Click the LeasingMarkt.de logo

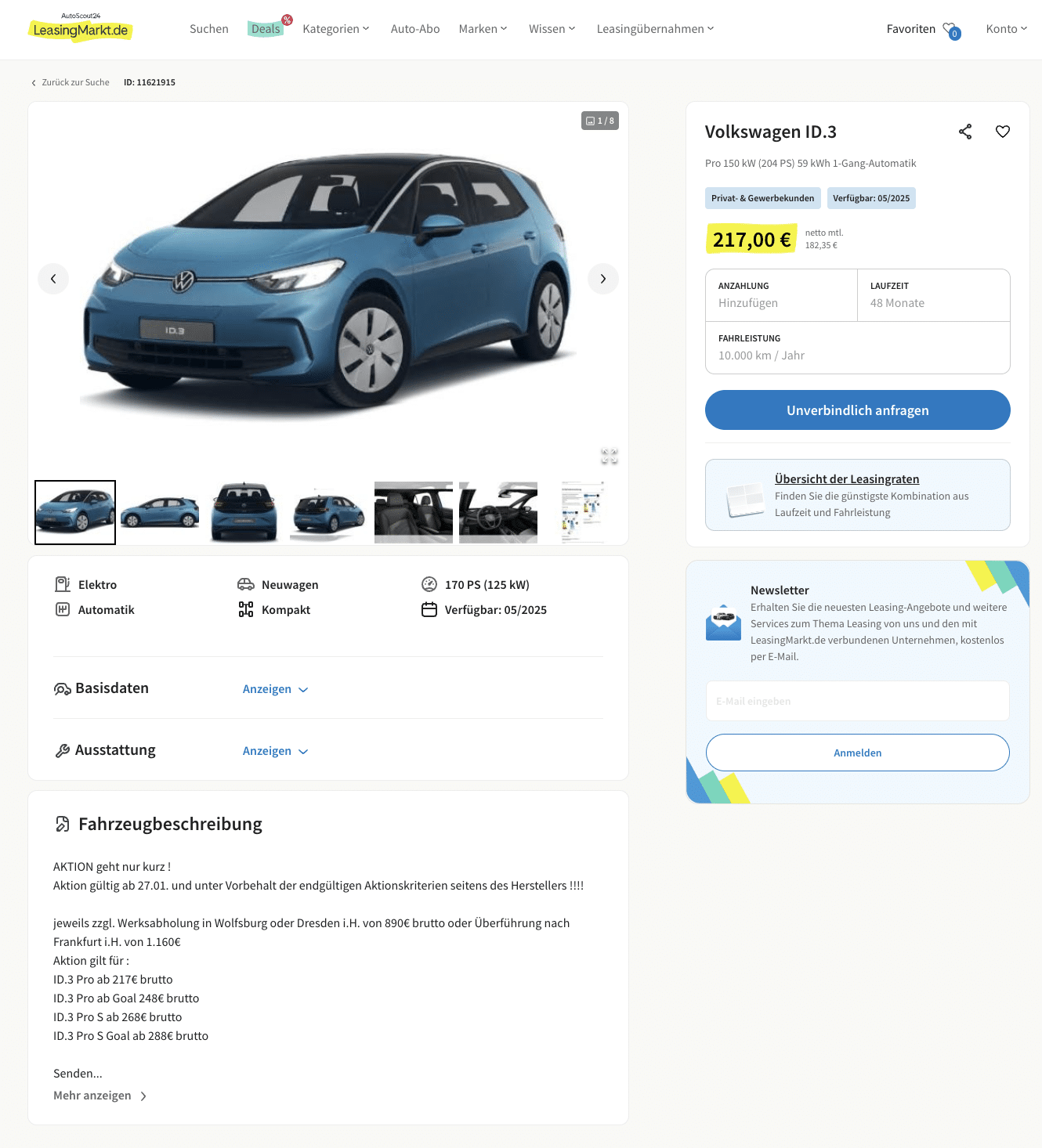pyautogui.click(x=80, y=28)
